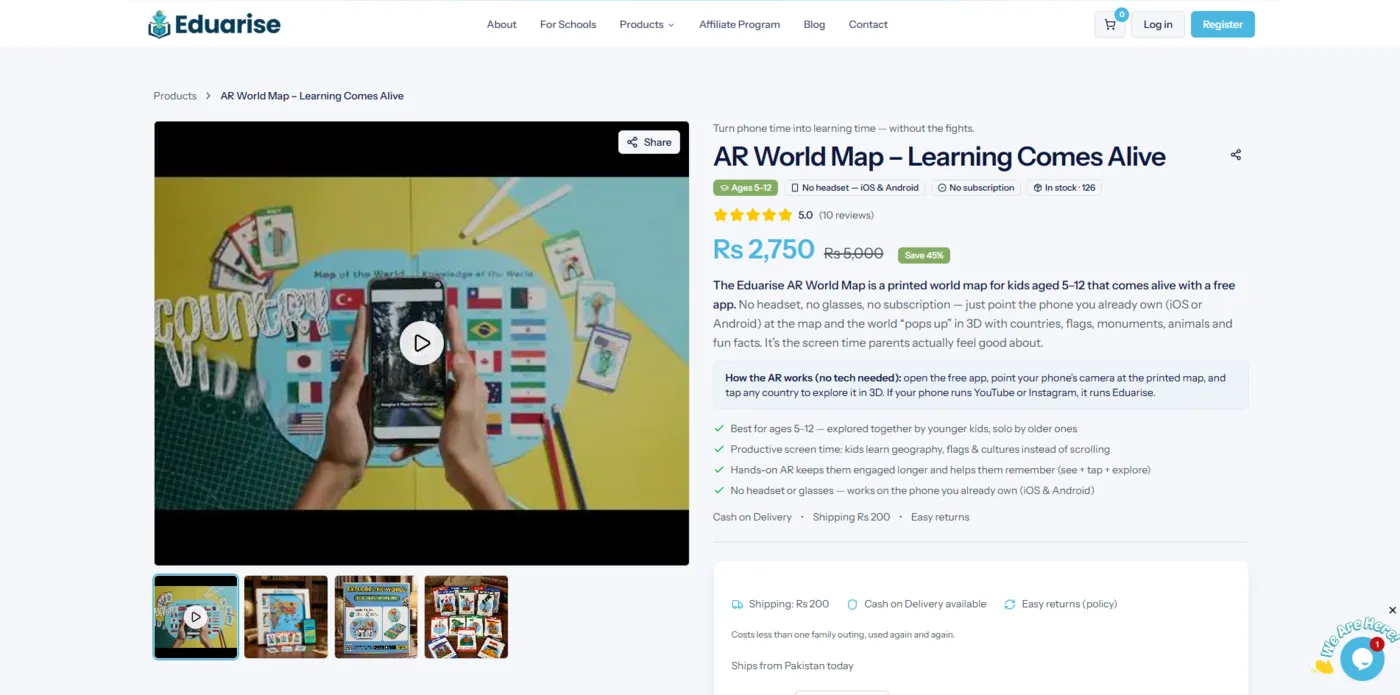Screen dimensions: 1400x695
Task: Click the share icon beside product title
Action: point(1236,155)
